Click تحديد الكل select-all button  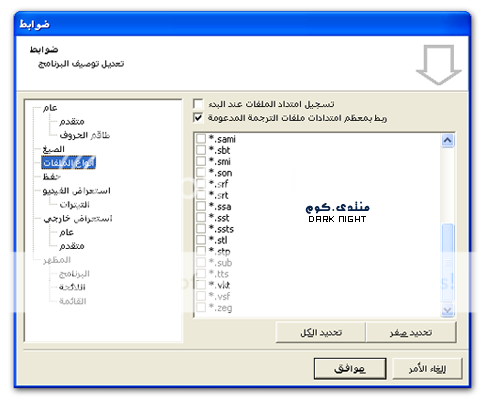click(321, 332)
